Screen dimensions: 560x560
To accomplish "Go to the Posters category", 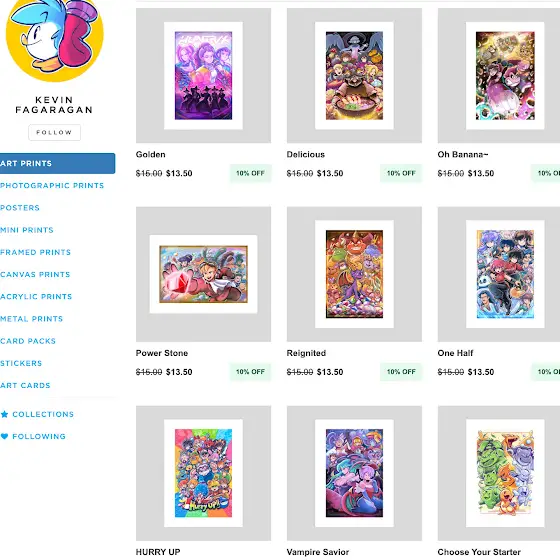I will coord(20,208).
